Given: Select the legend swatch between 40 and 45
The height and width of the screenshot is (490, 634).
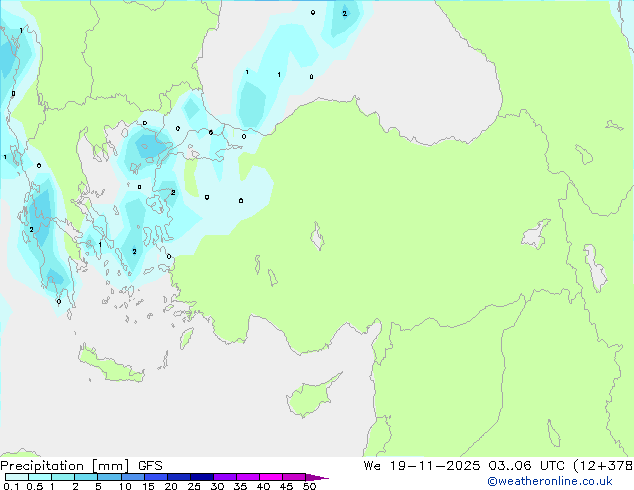Looking at the screenshot, I should click(x=271, y=477).
